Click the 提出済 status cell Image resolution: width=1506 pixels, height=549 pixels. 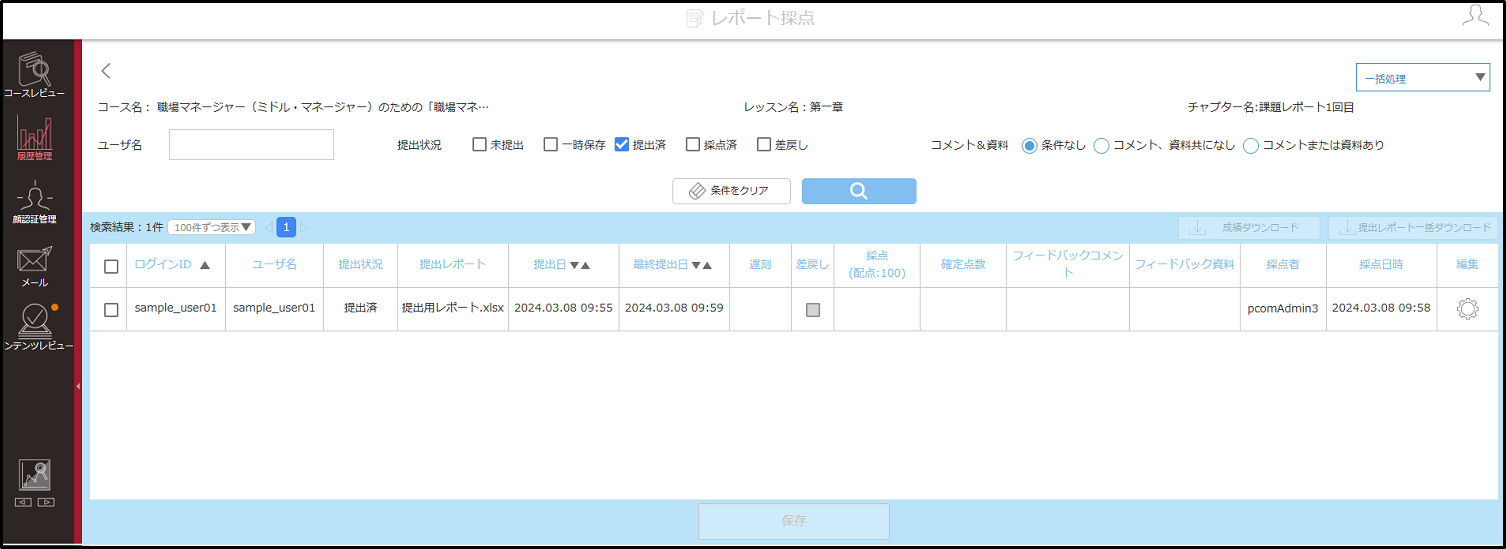[x=360, y=308]
